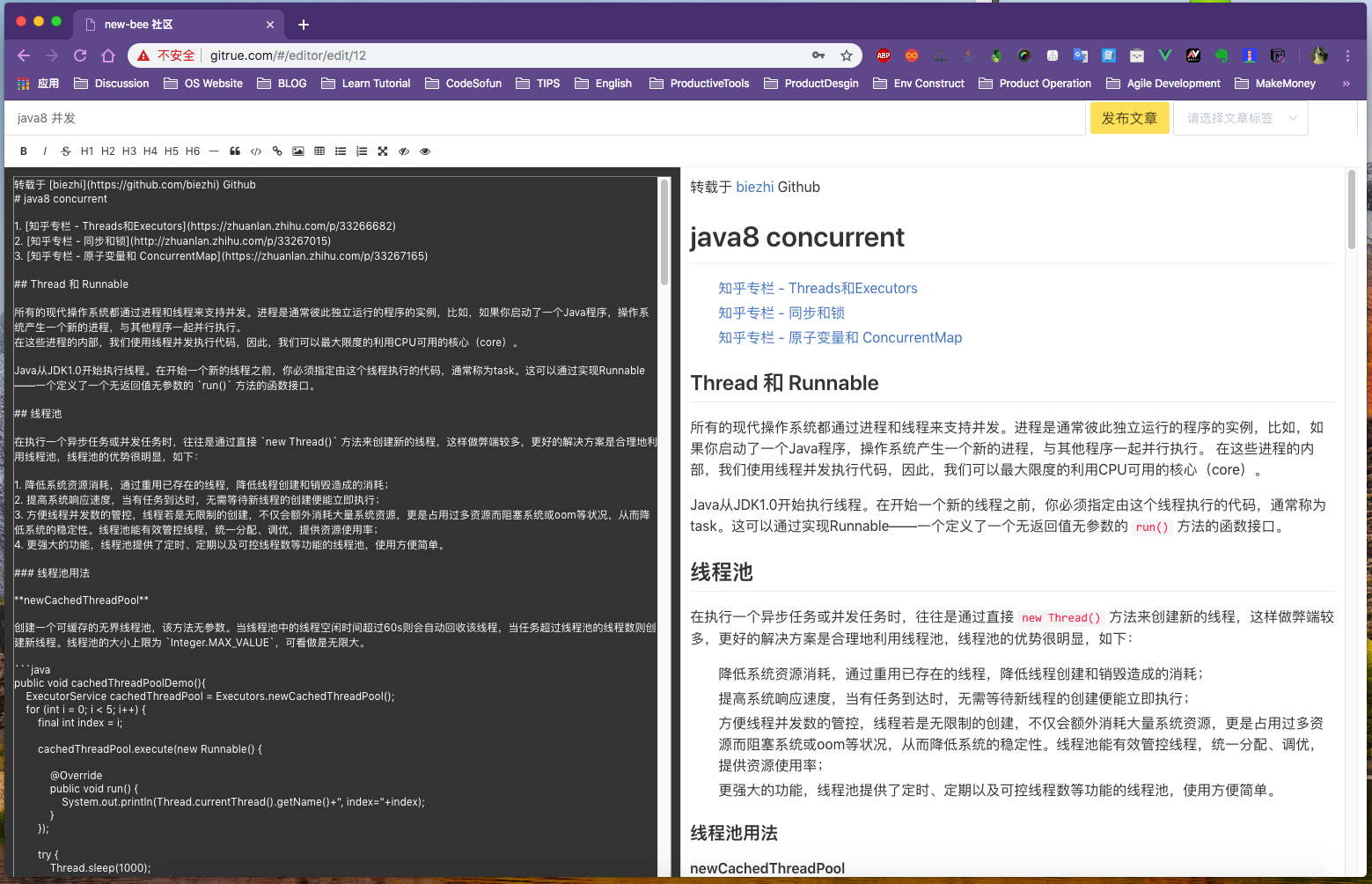
Task: Open a new browser tab
Action: pyautogui.click(x=304, y=25)
